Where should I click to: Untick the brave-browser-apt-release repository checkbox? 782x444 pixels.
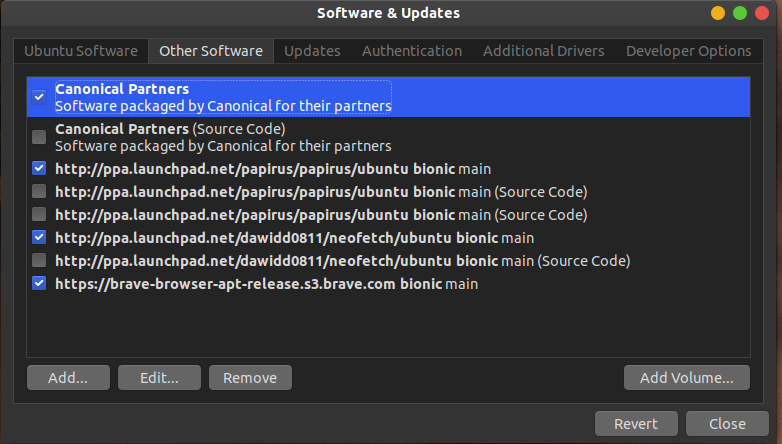39,283
